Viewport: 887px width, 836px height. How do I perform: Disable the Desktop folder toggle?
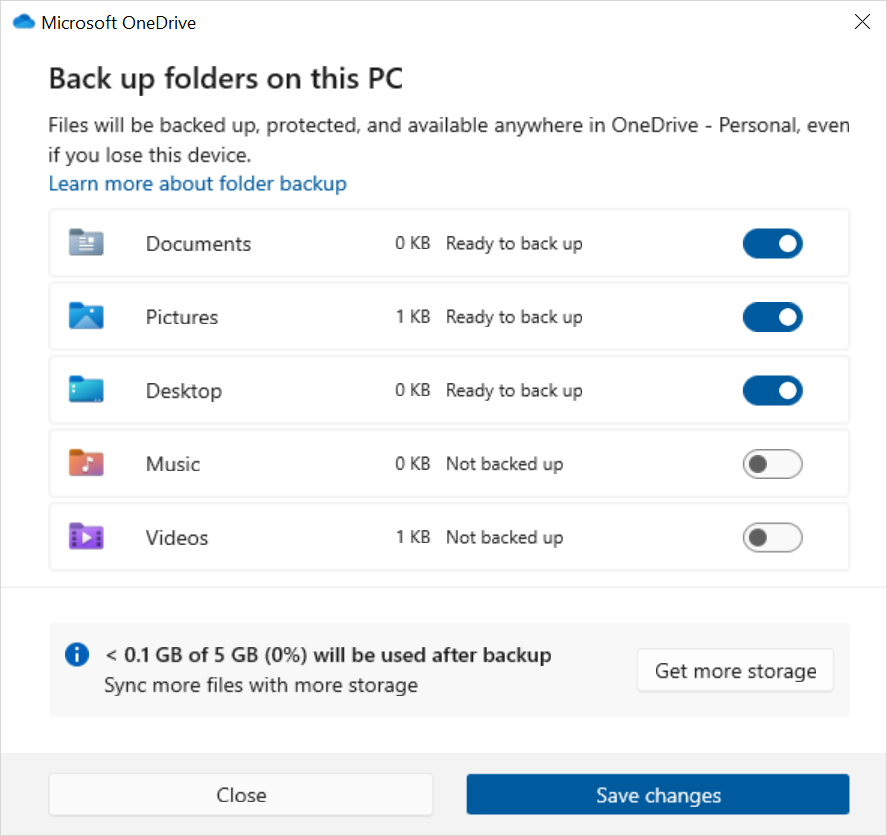[772, 390]
